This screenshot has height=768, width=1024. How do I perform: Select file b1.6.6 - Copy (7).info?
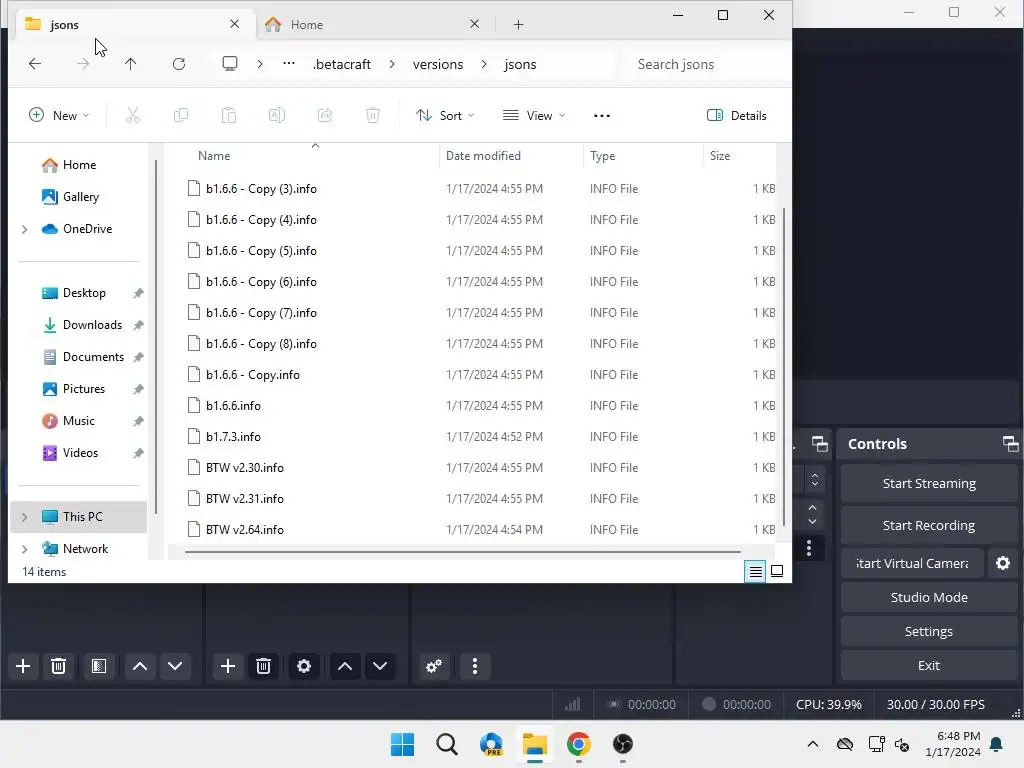261,313
